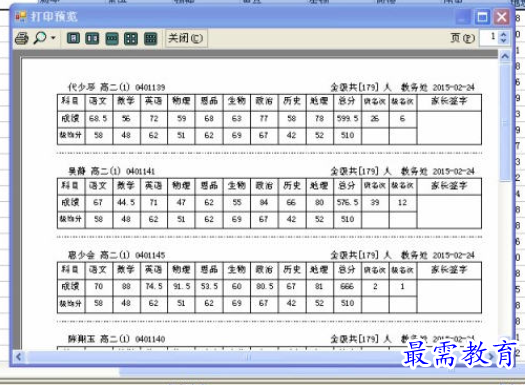The height and width of the screenshot is (385, 525).
Task: Minimize the print preview window
Action: 463,17
